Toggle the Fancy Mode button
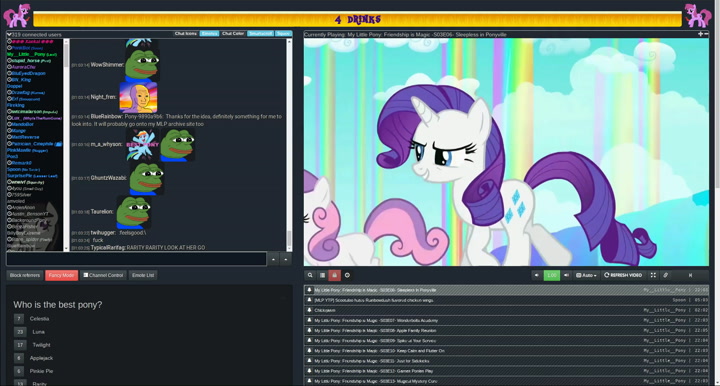The width and height of the screenshot is (720, 386). [x=62, y=275]
